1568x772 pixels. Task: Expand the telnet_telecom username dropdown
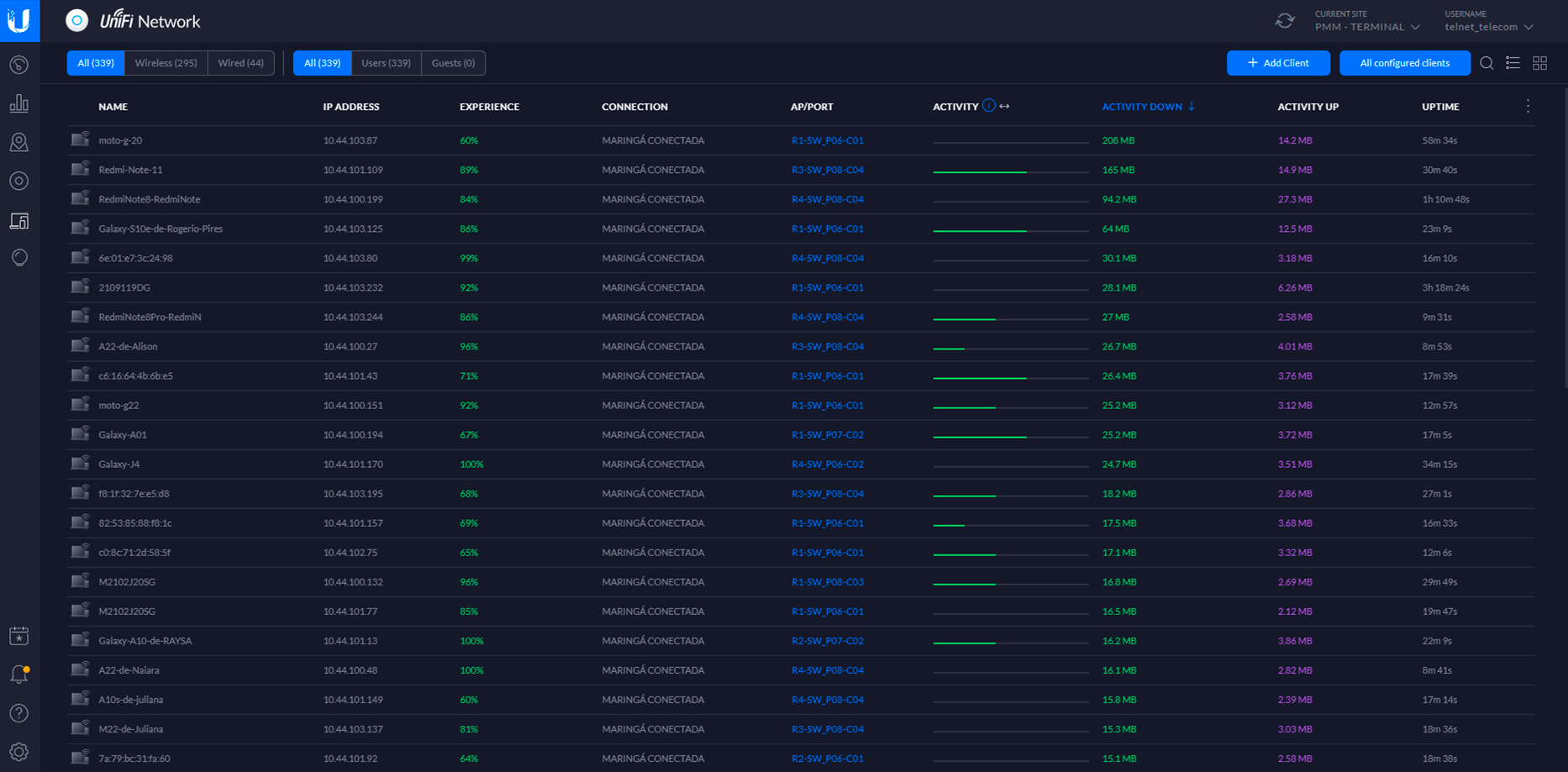(1489, 27)
